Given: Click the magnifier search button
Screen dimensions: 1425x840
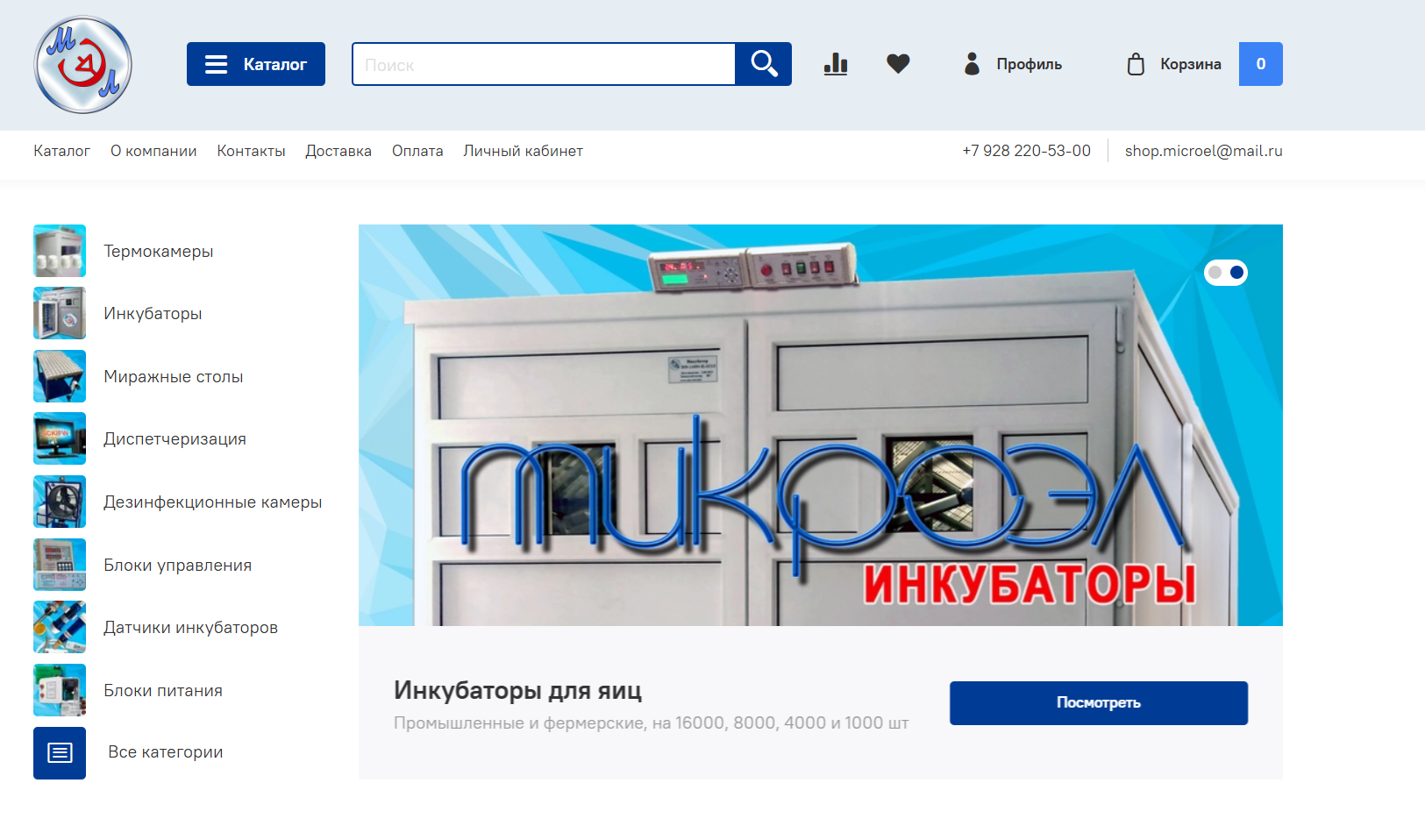Looking at the screenshot, I should coord(764,64).
